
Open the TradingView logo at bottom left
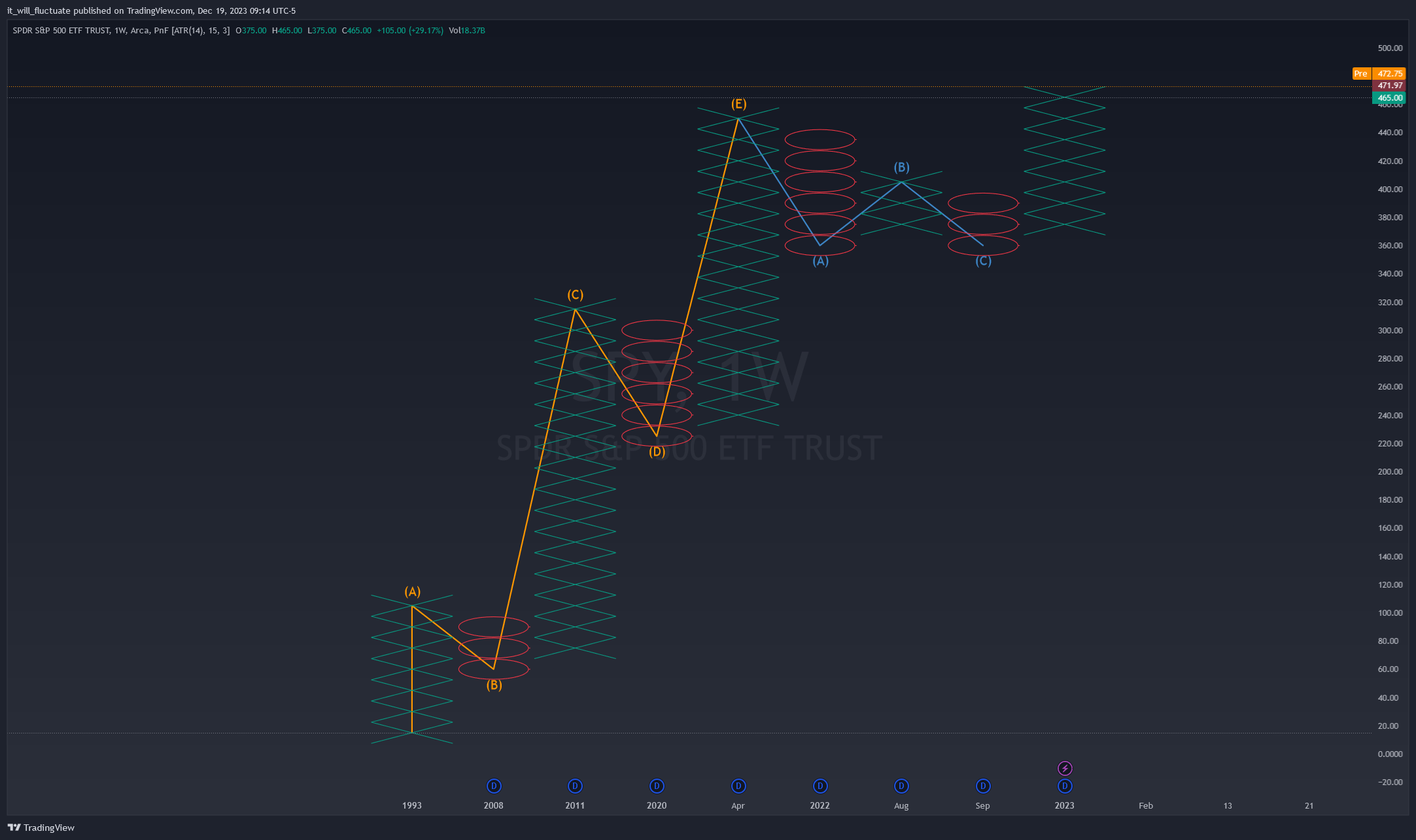pos(41,828)
